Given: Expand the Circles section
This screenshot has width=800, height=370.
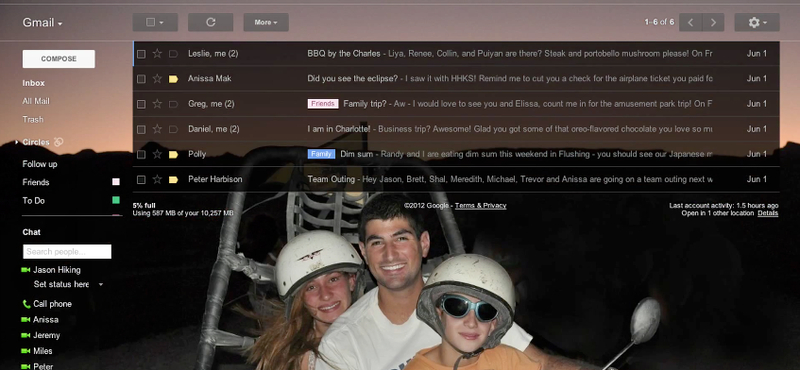Looking at the screenshot, I should click(x=17, y=142).
